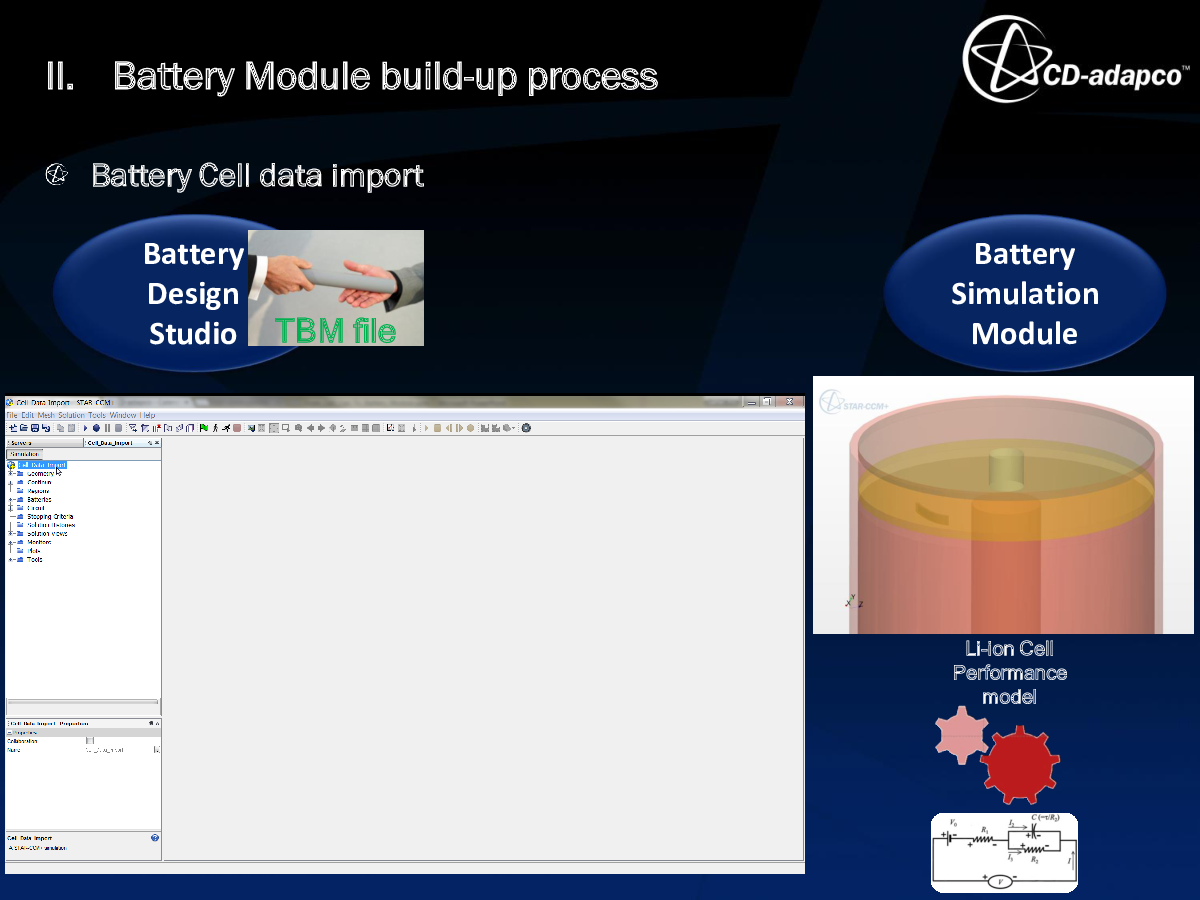Viewport: 1200px width, 900px height.
Task: Open the File menu
Action: 12,415
